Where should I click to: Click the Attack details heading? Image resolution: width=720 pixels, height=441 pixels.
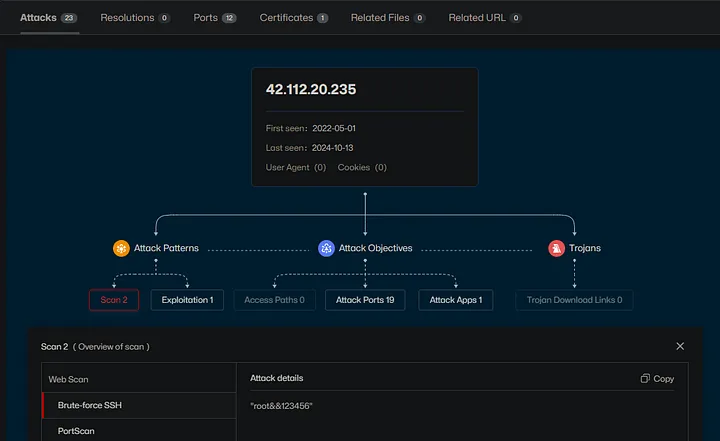(x=276, y=378)
